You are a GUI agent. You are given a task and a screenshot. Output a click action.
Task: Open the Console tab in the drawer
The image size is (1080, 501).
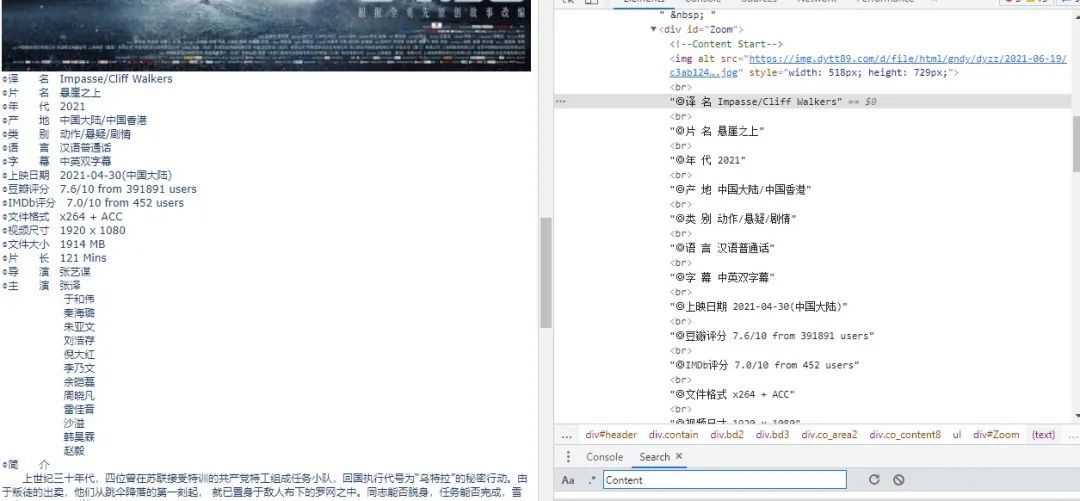point(604,457)
